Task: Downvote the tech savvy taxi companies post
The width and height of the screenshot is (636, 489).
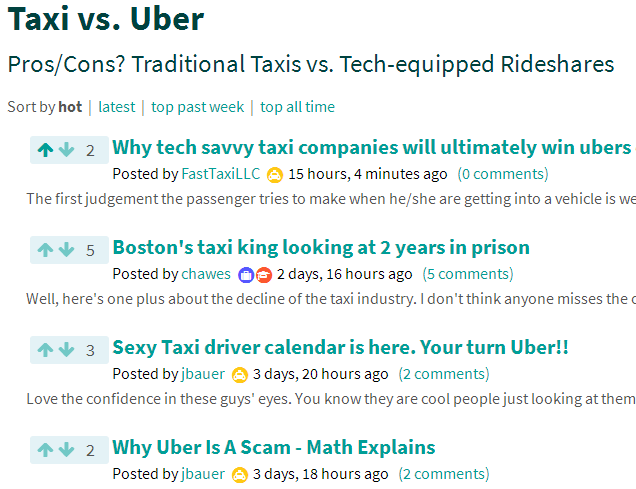Action: tap(66, 150)
